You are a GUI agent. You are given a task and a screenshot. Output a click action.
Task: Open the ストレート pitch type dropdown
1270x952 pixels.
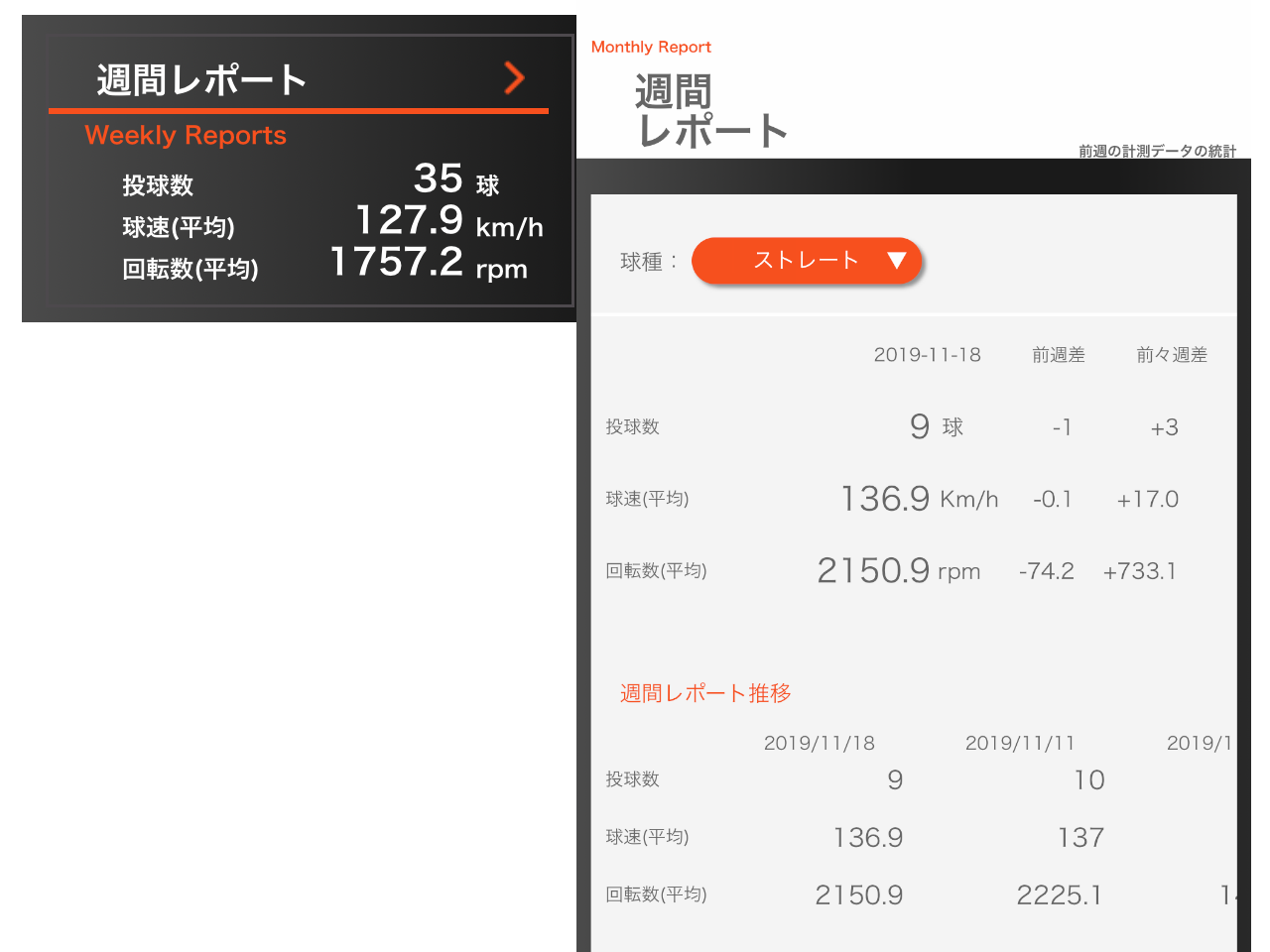tap(806, 261)
